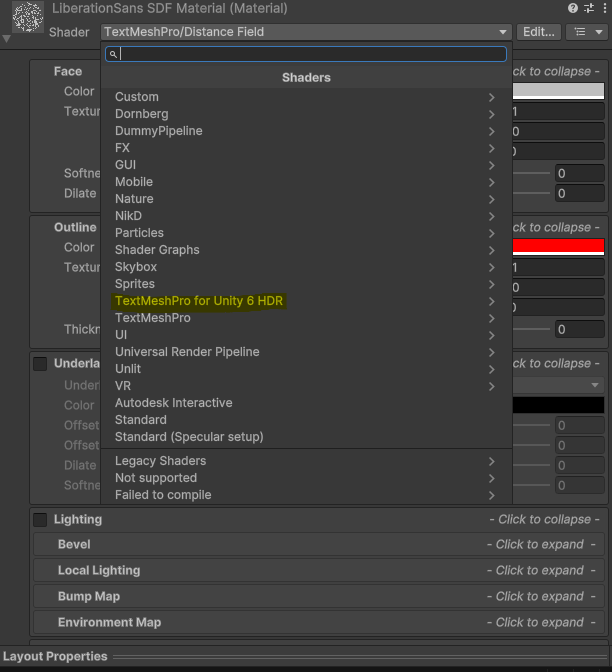Open the TextMeshPro/Distance Field shader dropdown
612x672 pixels.
click(306, 32)
